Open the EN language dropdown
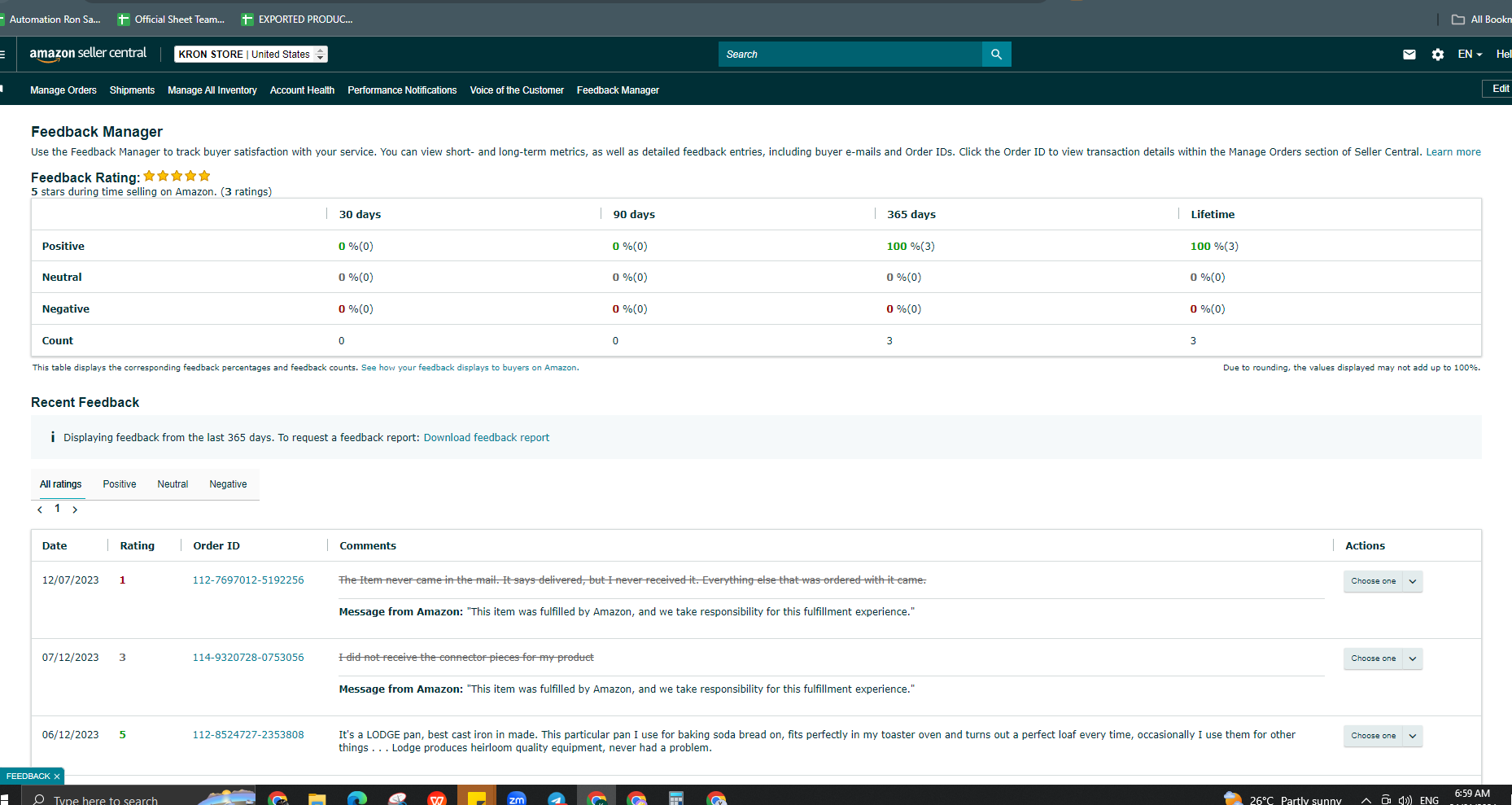The width and height of the screenshot is (1512, 805). [x=1470, y=55]
